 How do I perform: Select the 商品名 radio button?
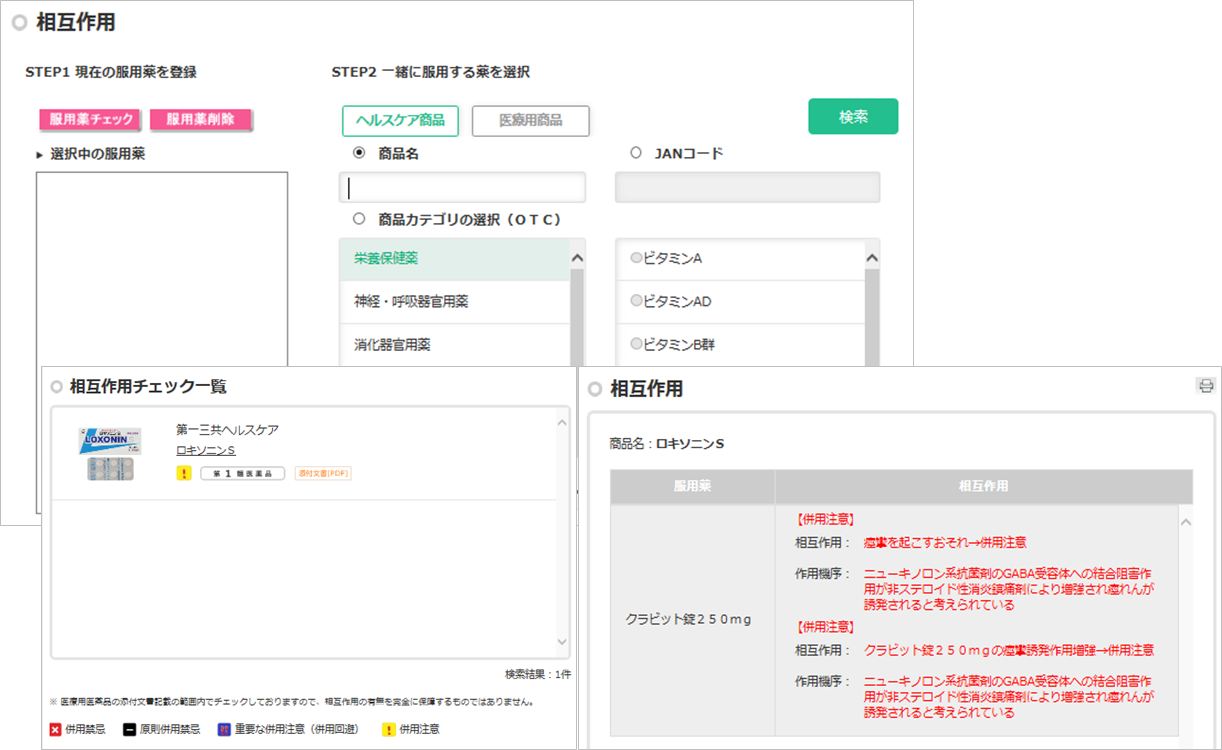point(359,154)
